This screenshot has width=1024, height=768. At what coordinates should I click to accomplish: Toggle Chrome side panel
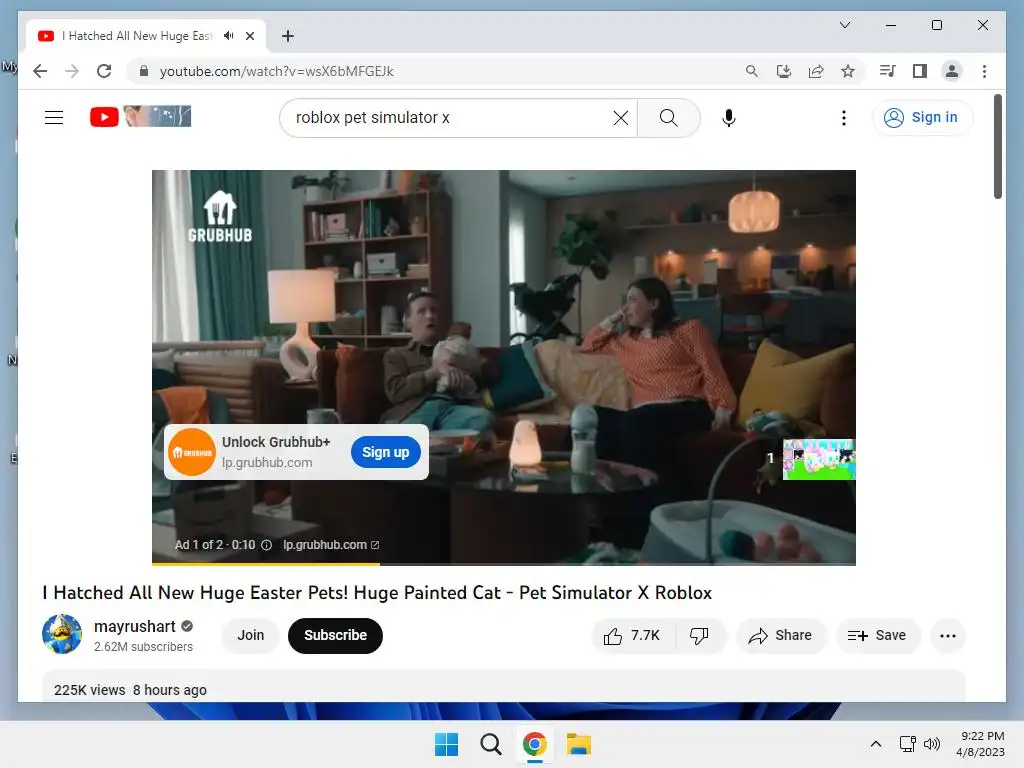pyautogui.click(x=920, y=71)
